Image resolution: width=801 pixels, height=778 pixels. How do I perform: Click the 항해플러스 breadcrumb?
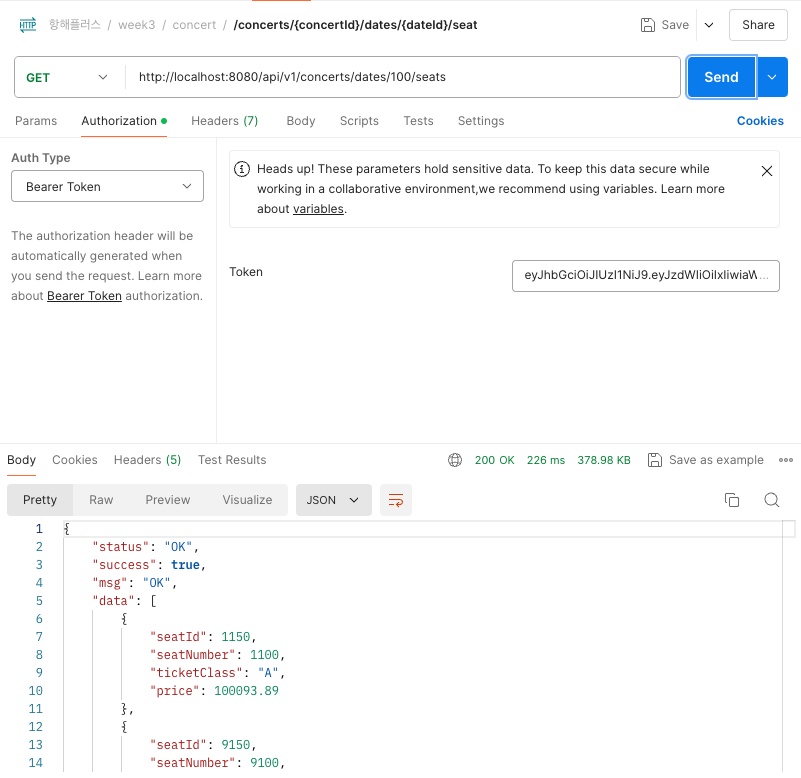click(75, 25)
